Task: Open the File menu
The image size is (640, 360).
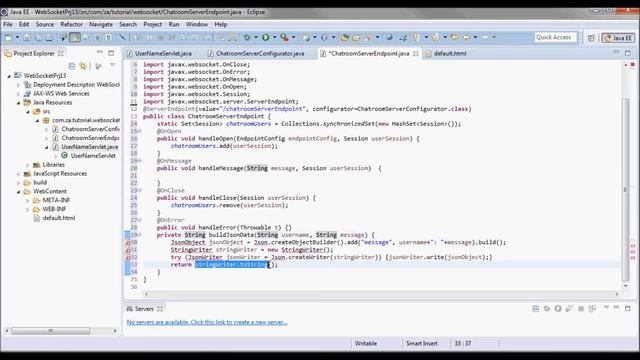Action: coord(8,24)
